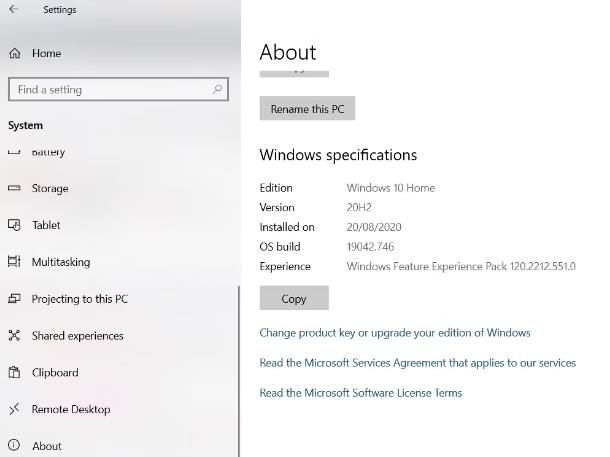This screenshot has width=610, height=457.
Task: Open the Microsoft Services Agreement link
Action: coord(417,363)
